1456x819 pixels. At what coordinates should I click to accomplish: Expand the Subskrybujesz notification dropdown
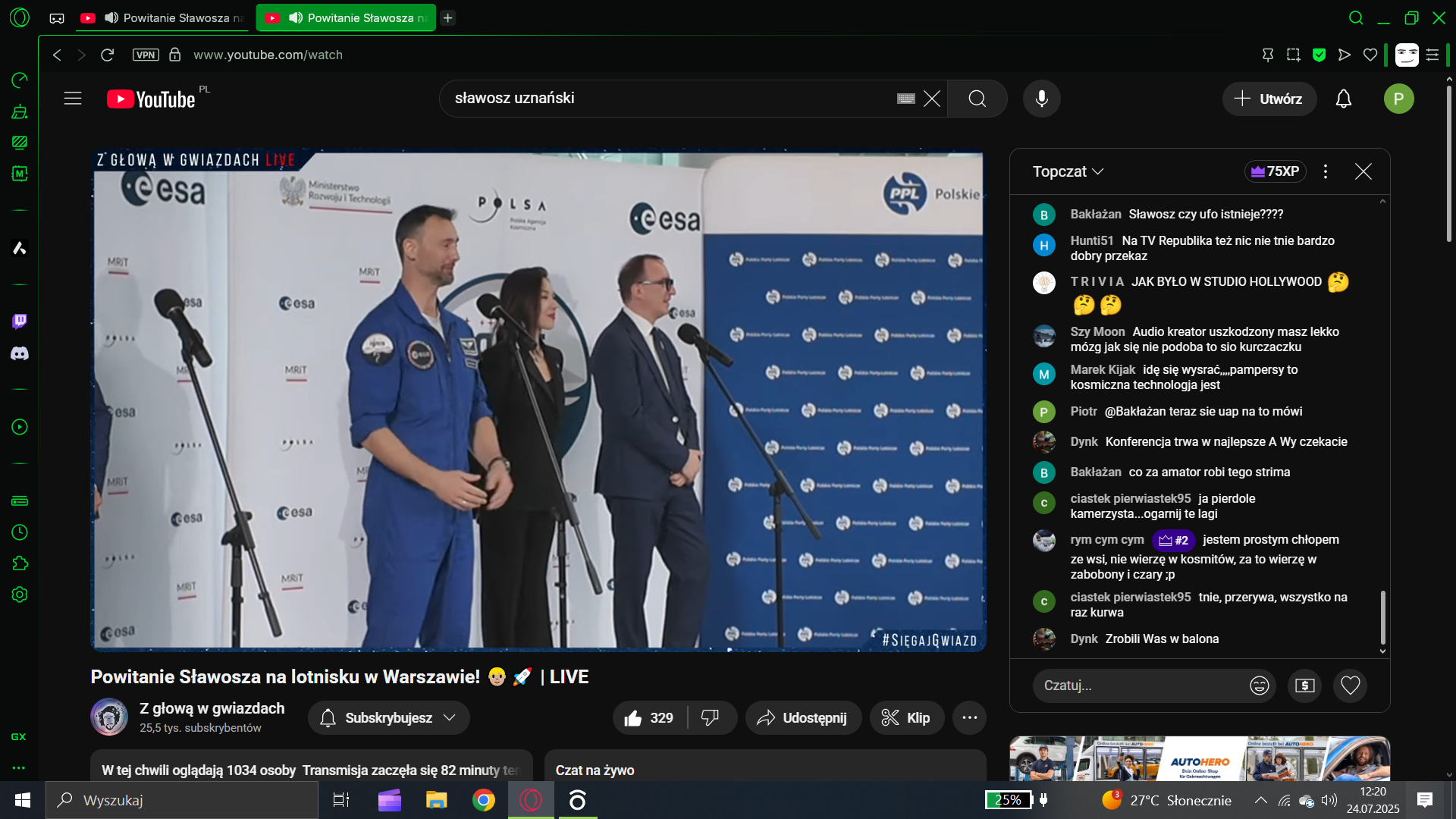tap(389, 718)
